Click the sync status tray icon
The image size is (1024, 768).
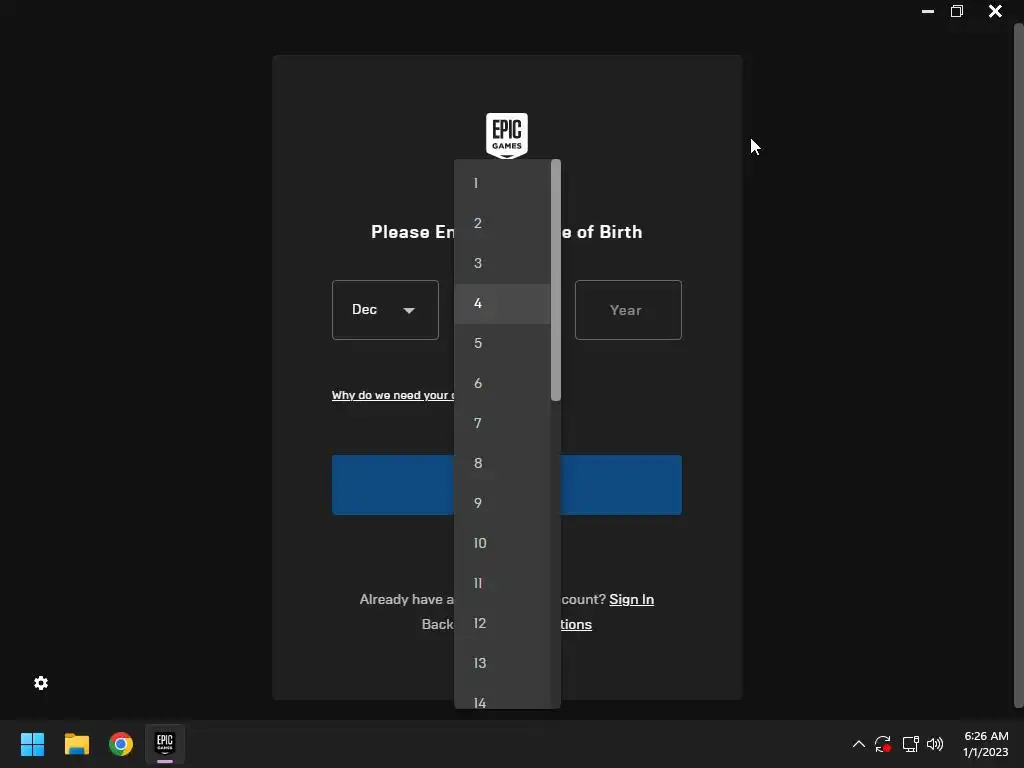click(883, 744)
